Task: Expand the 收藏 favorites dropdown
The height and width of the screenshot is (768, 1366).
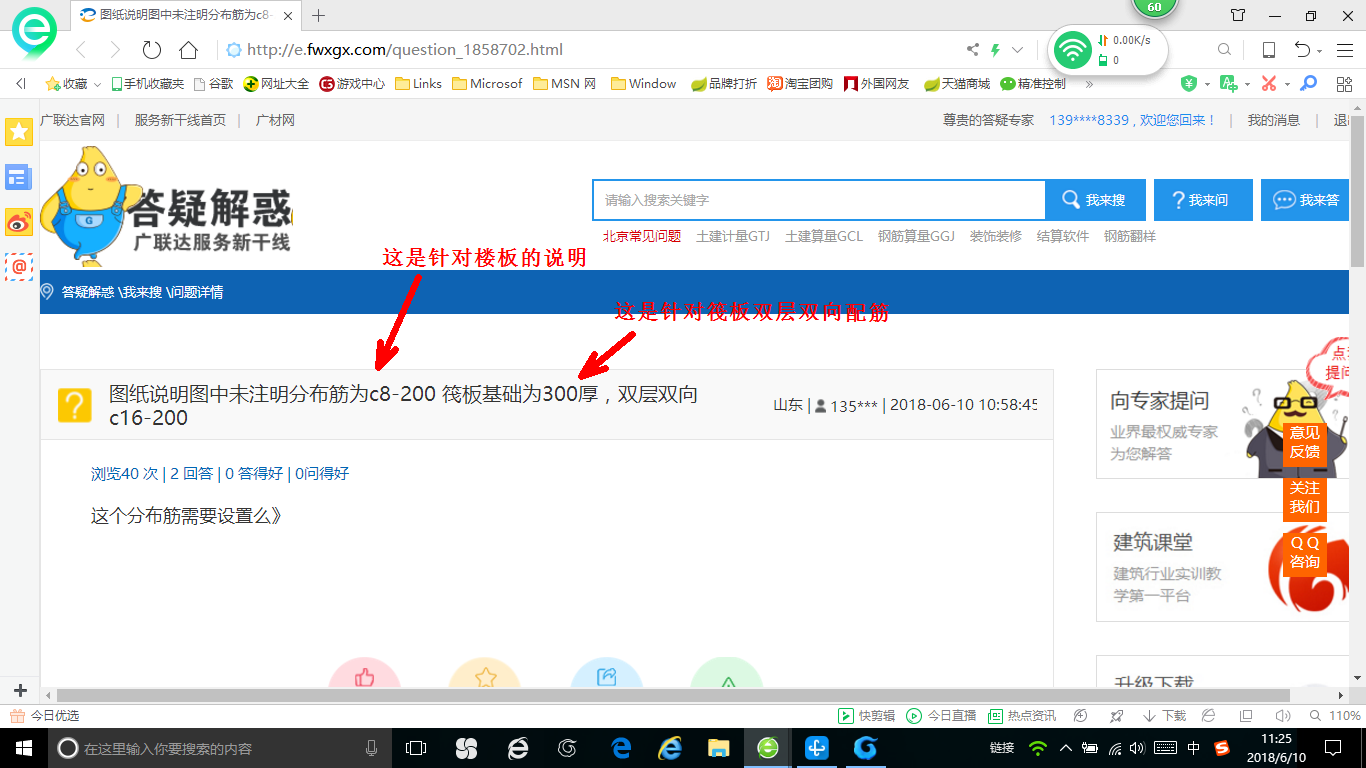Action: 97,84
